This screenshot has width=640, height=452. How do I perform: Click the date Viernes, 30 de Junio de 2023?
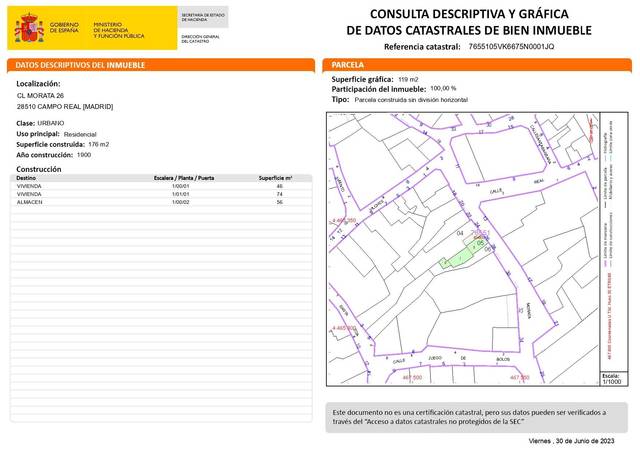[x=570, y=440]
